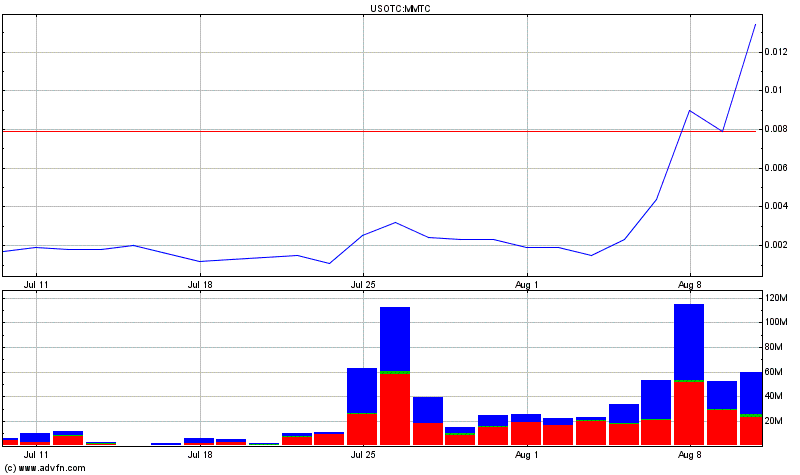This screenshot has height=475, width=800.
Task: Click the red horizontal line at 0.008
Action: [x=379, y=132]
